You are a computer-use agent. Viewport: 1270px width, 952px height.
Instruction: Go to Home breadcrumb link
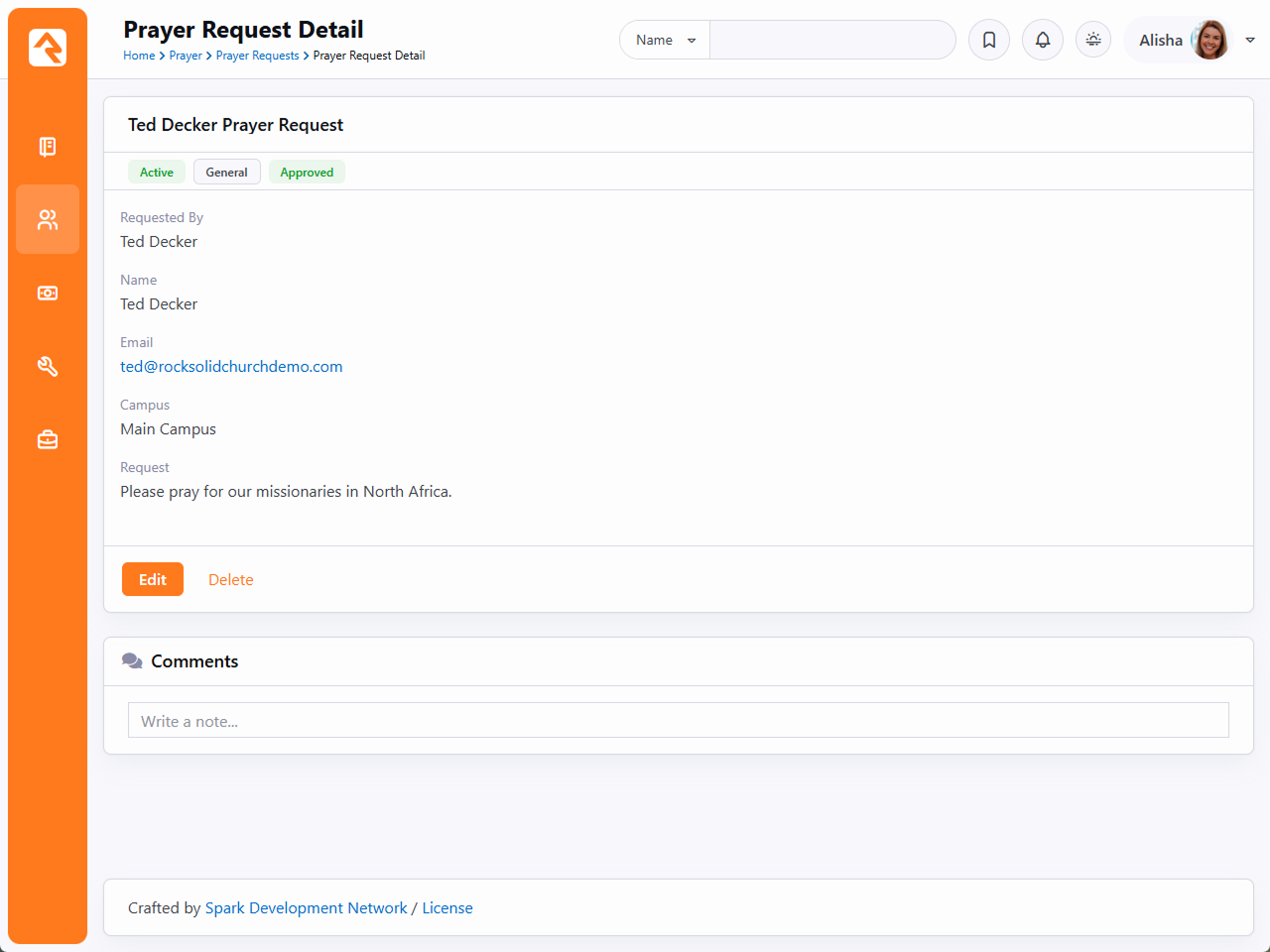(x=139, y=56)
